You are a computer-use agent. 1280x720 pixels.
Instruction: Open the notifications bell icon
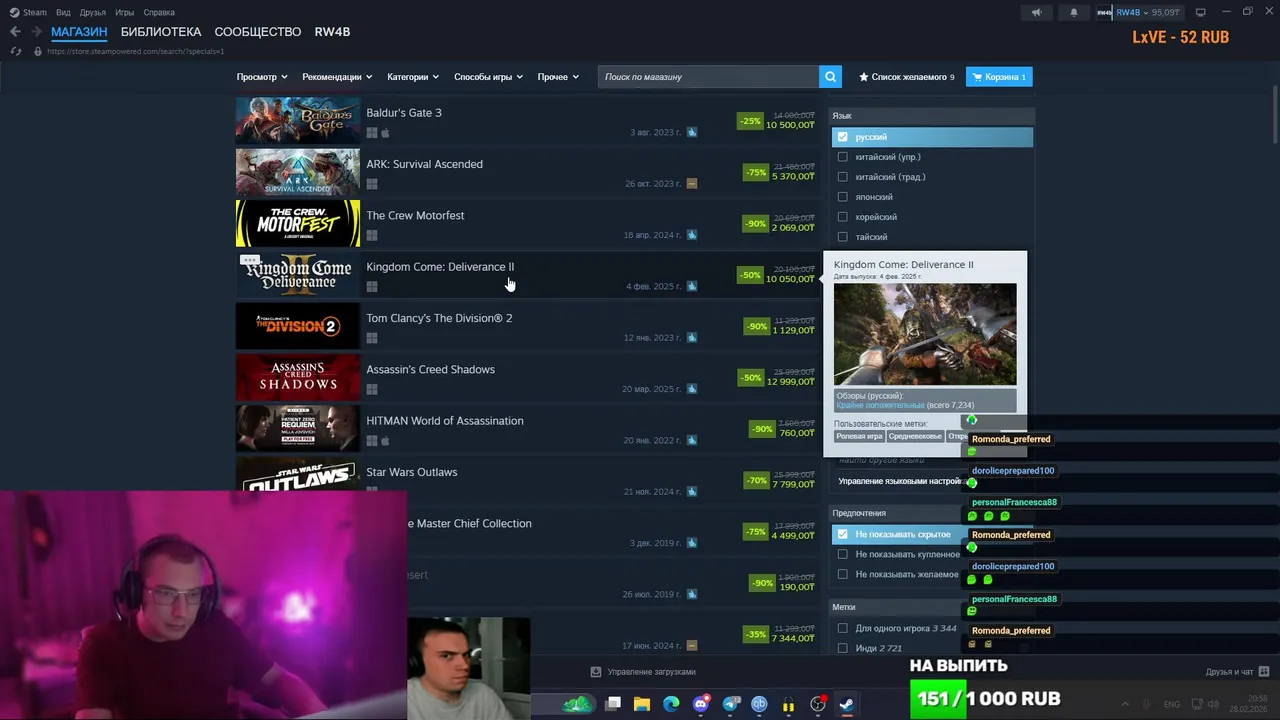point(1074,12)
